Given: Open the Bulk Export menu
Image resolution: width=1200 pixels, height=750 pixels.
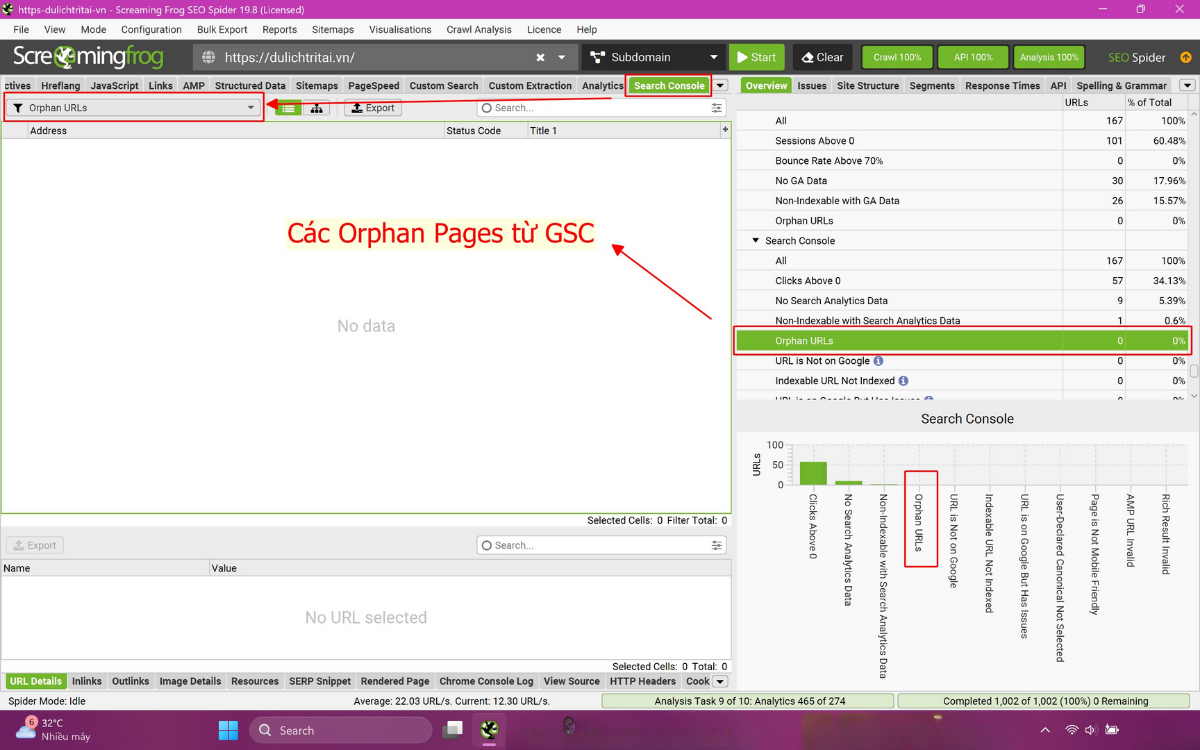Looking at the screenshot, I should [x=222, y=29].
